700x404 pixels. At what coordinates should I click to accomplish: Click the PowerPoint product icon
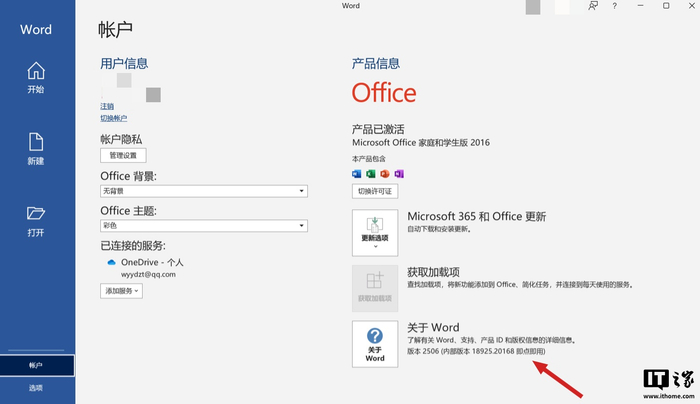(x=385, y=174)
